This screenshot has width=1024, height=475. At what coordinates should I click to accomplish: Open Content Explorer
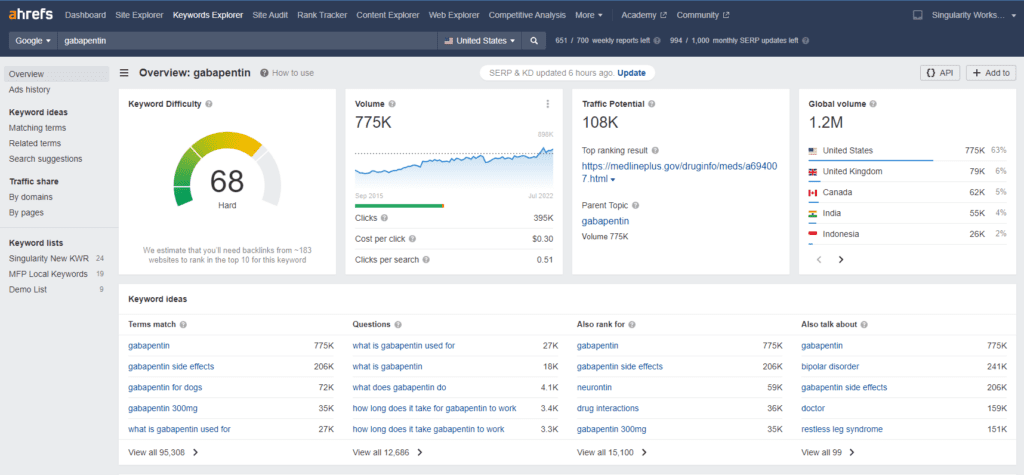click(x=388, y=14)
